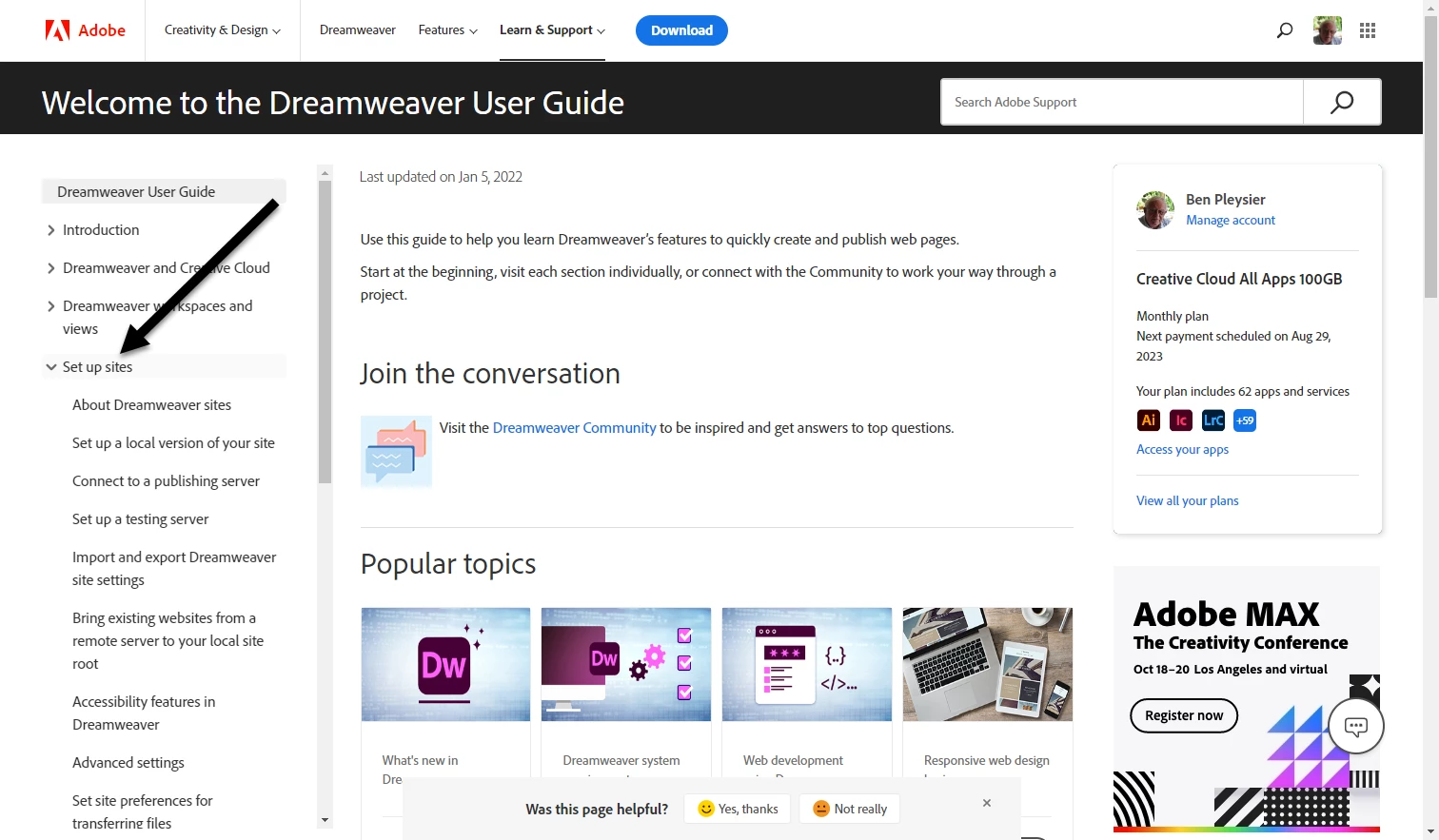Screen dimensions: 1439x840
Task: Open Set site preferences for transferring files
Action: tap(143, 812)
